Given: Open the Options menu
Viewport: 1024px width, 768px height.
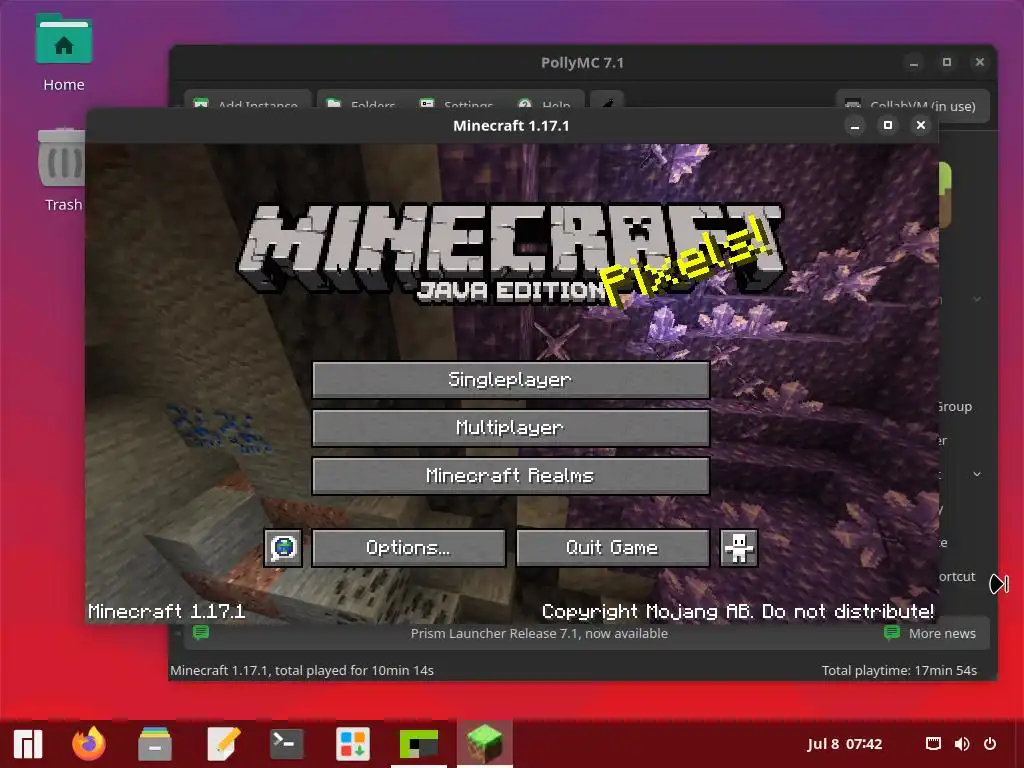Looking at the screenshot, I should point(408,547).
